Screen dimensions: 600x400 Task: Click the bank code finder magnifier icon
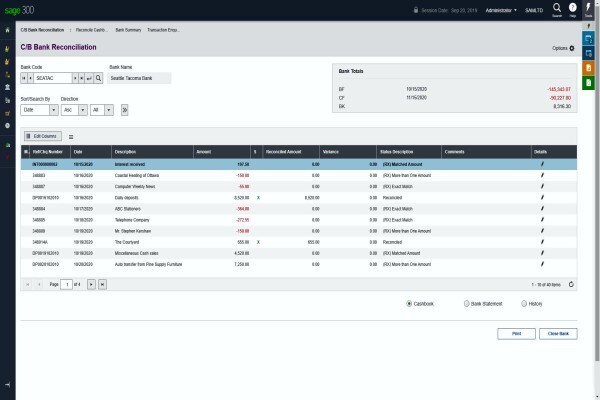[98, 78]
